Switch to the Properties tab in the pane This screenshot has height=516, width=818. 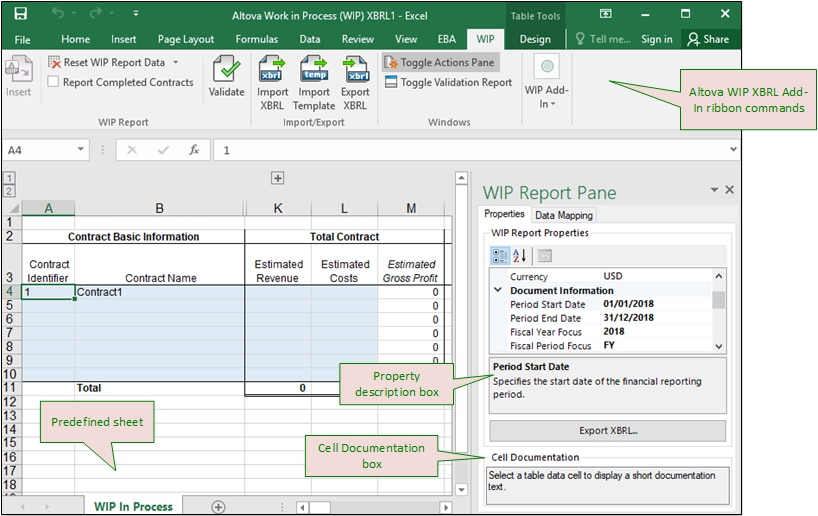click(504, 214)
